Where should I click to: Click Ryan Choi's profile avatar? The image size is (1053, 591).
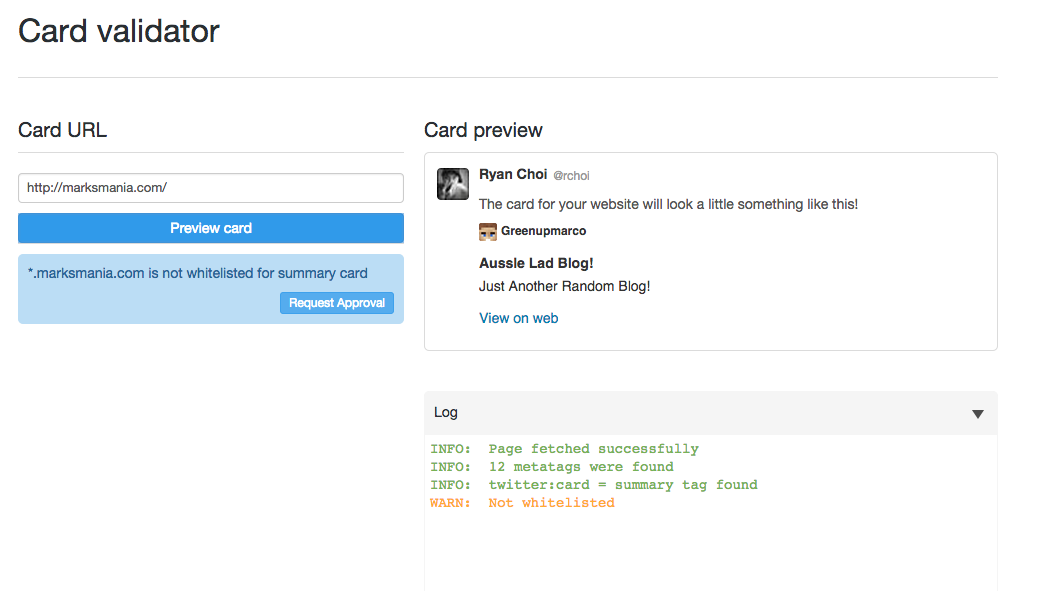click(x=453, y=184)
